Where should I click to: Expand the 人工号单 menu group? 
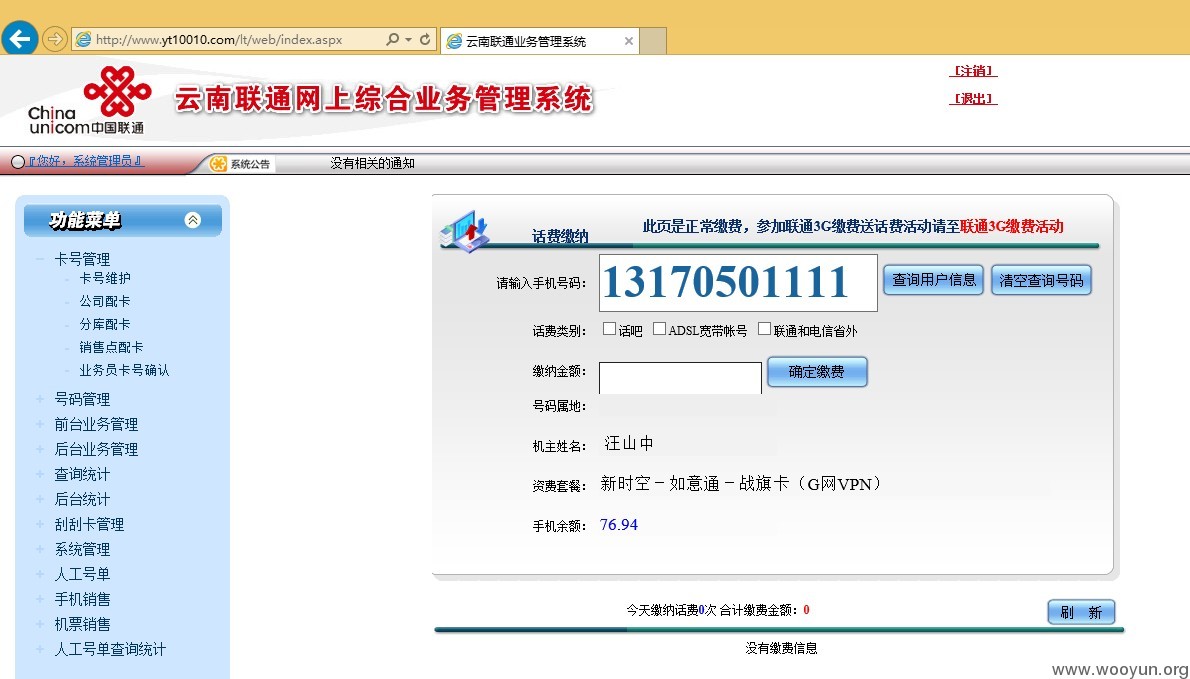[x=82, y=574]
